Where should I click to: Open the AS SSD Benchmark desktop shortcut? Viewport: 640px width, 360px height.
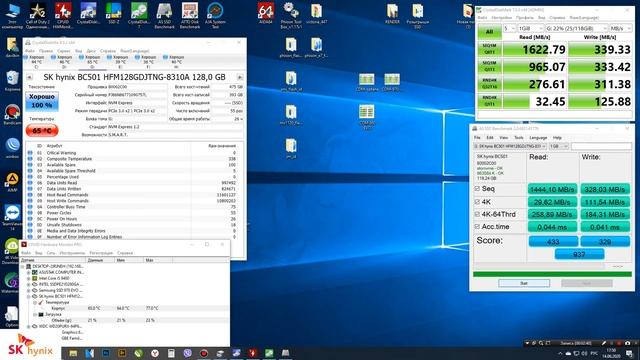pos(164,15)
